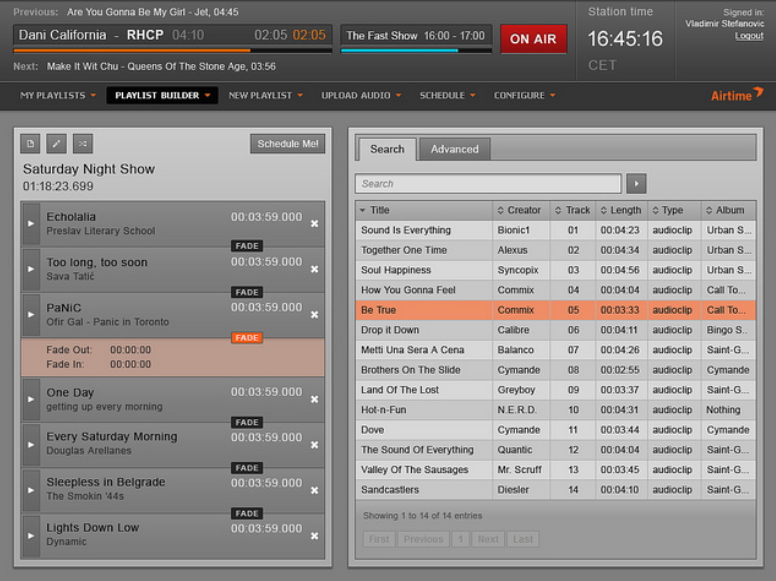Toggle the orange fade after PaNiC
The height and width of the screenshot is (581, 776).
247,338
